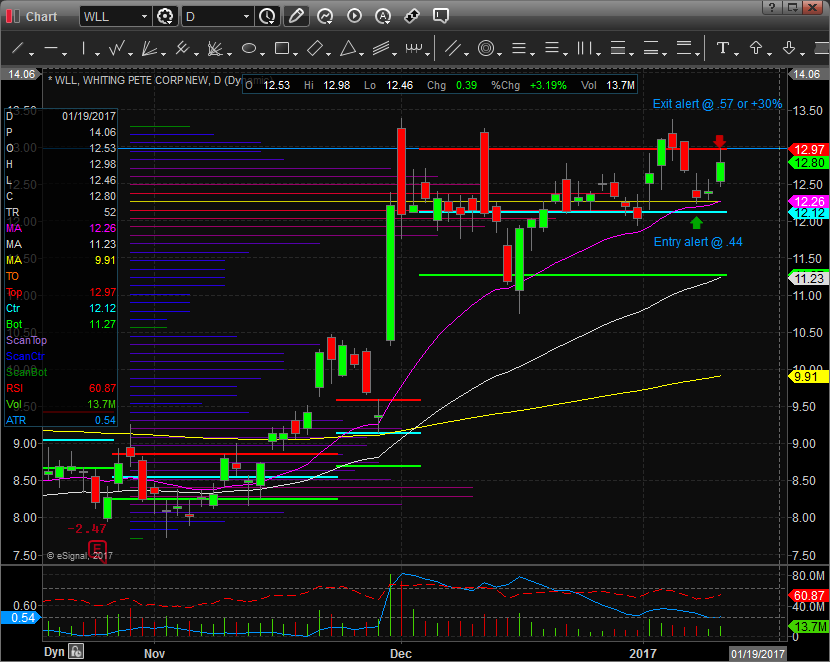
Task: Select the down arrow marker tool
Action: point(789,48)
